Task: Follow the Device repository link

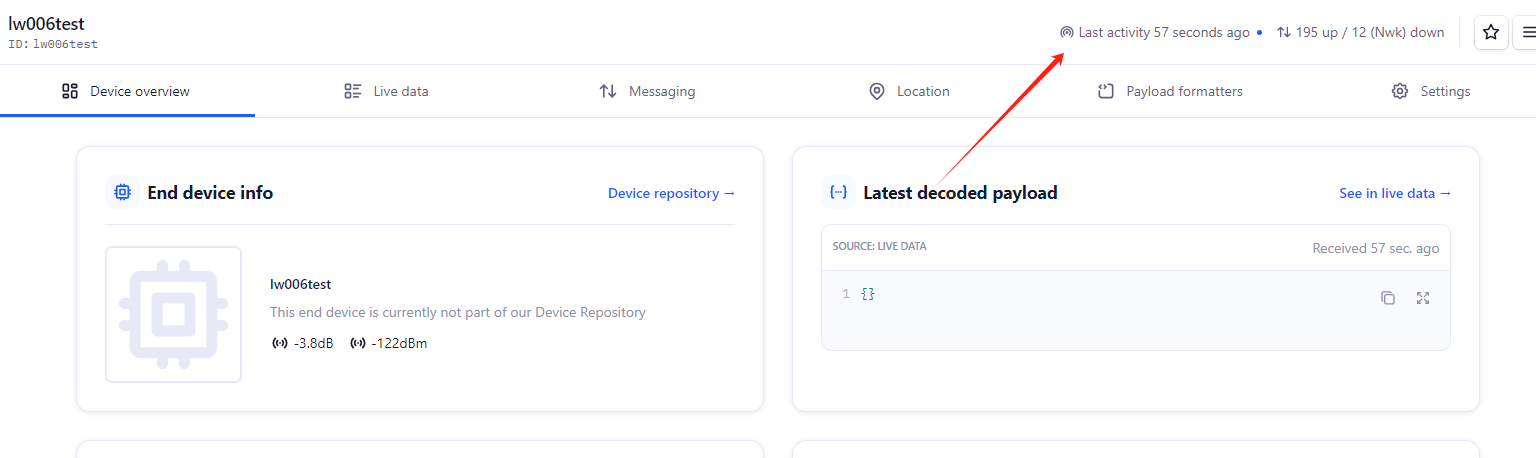Action: click(x=671, y=193)
